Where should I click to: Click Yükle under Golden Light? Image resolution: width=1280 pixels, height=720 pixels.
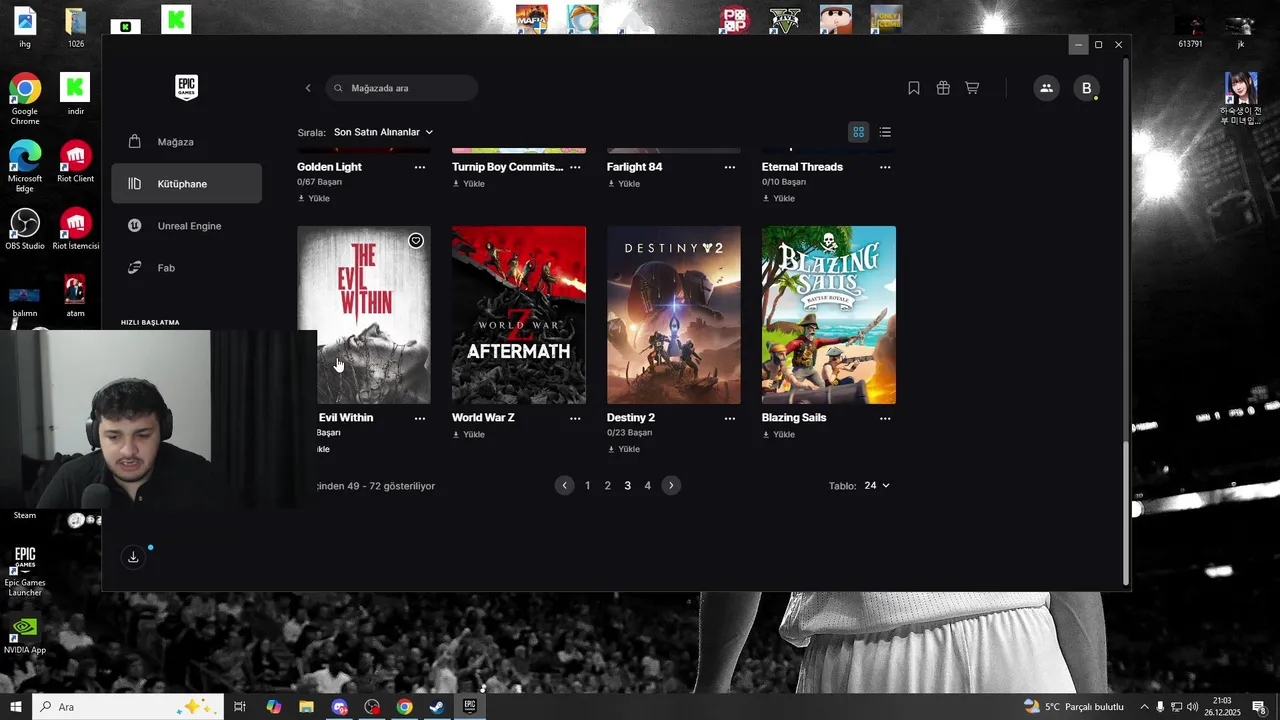coord(313,198)
